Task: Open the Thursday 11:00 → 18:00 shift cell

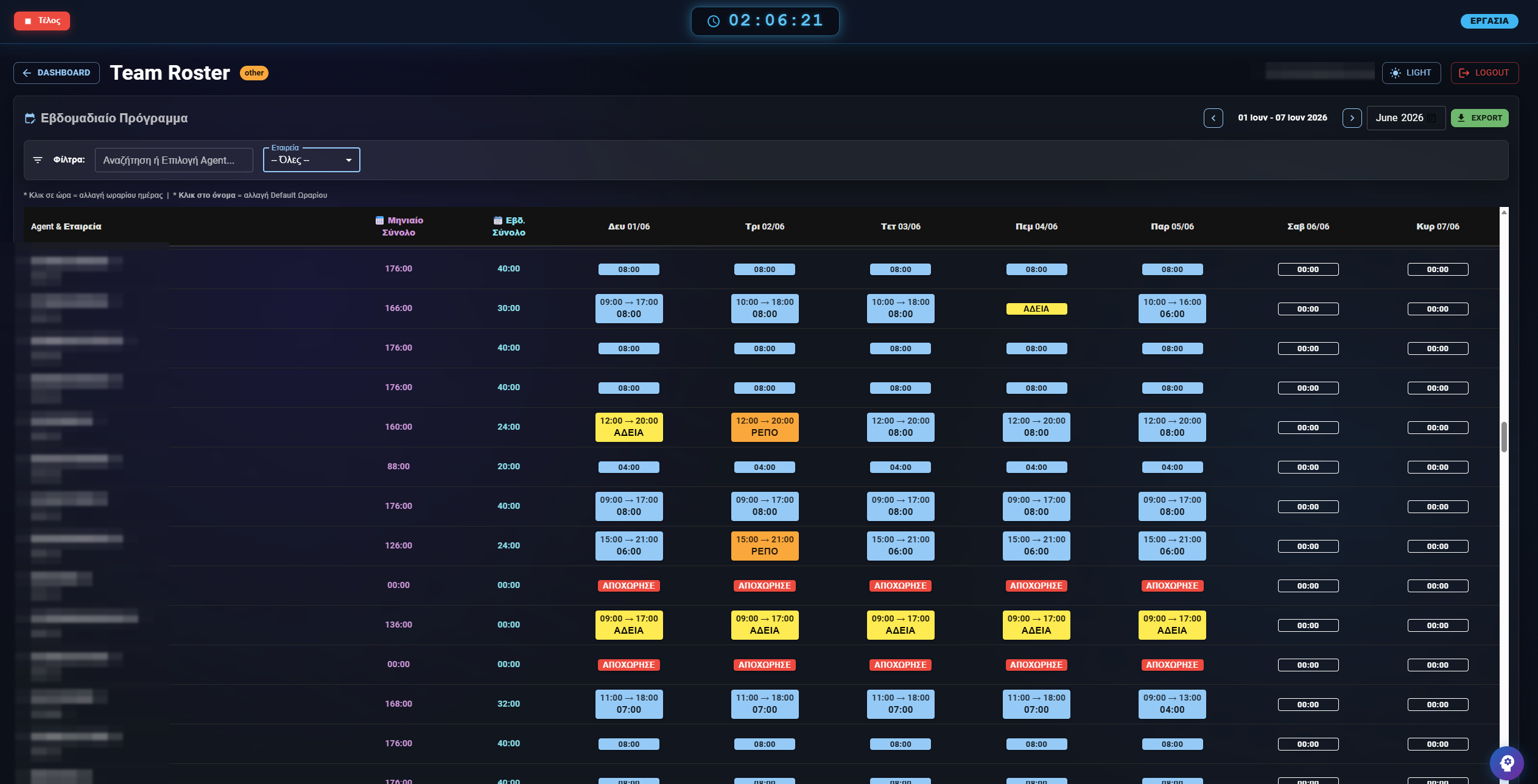Action: click(x=1036, y=704)
